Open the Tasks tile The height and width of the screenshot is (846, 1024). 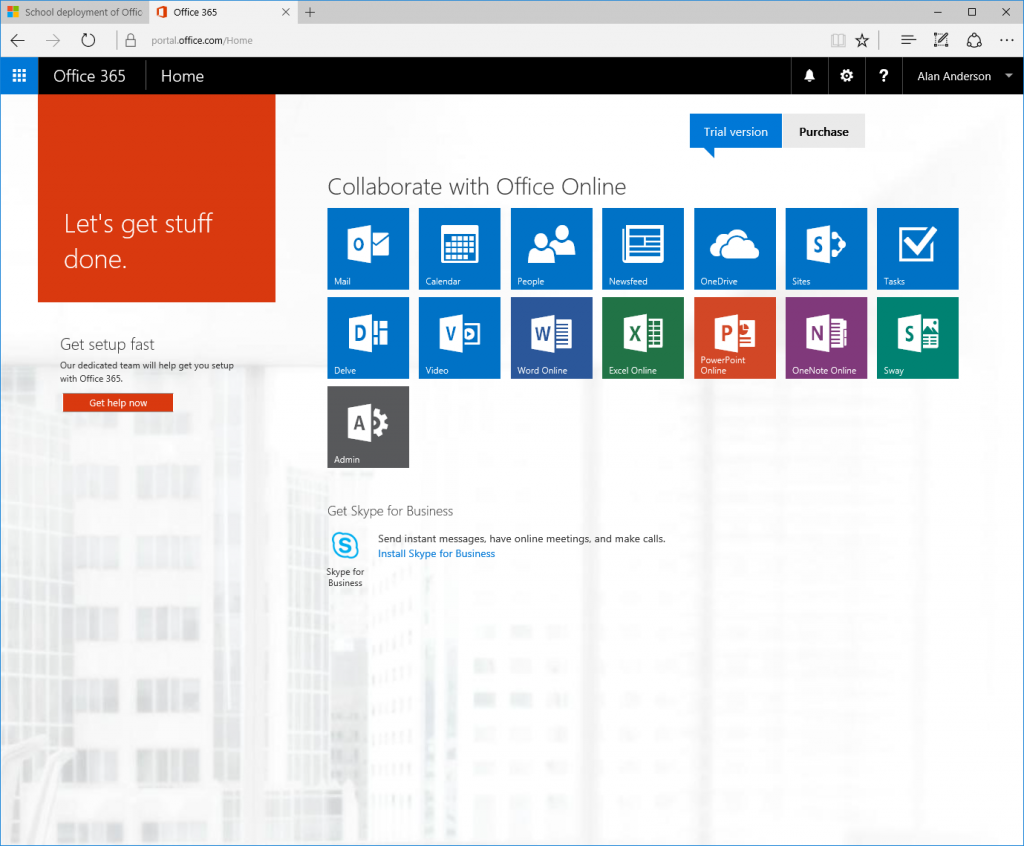pyautogui.click(x=918, y=249)
